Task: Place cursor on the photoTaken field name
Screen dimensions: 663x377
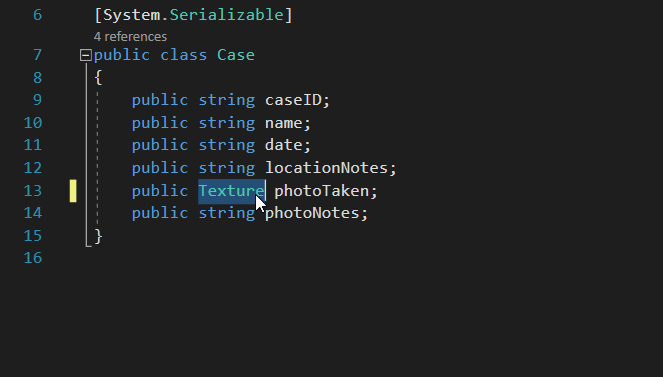Action: pyautogui.click(x=321, y=191)
